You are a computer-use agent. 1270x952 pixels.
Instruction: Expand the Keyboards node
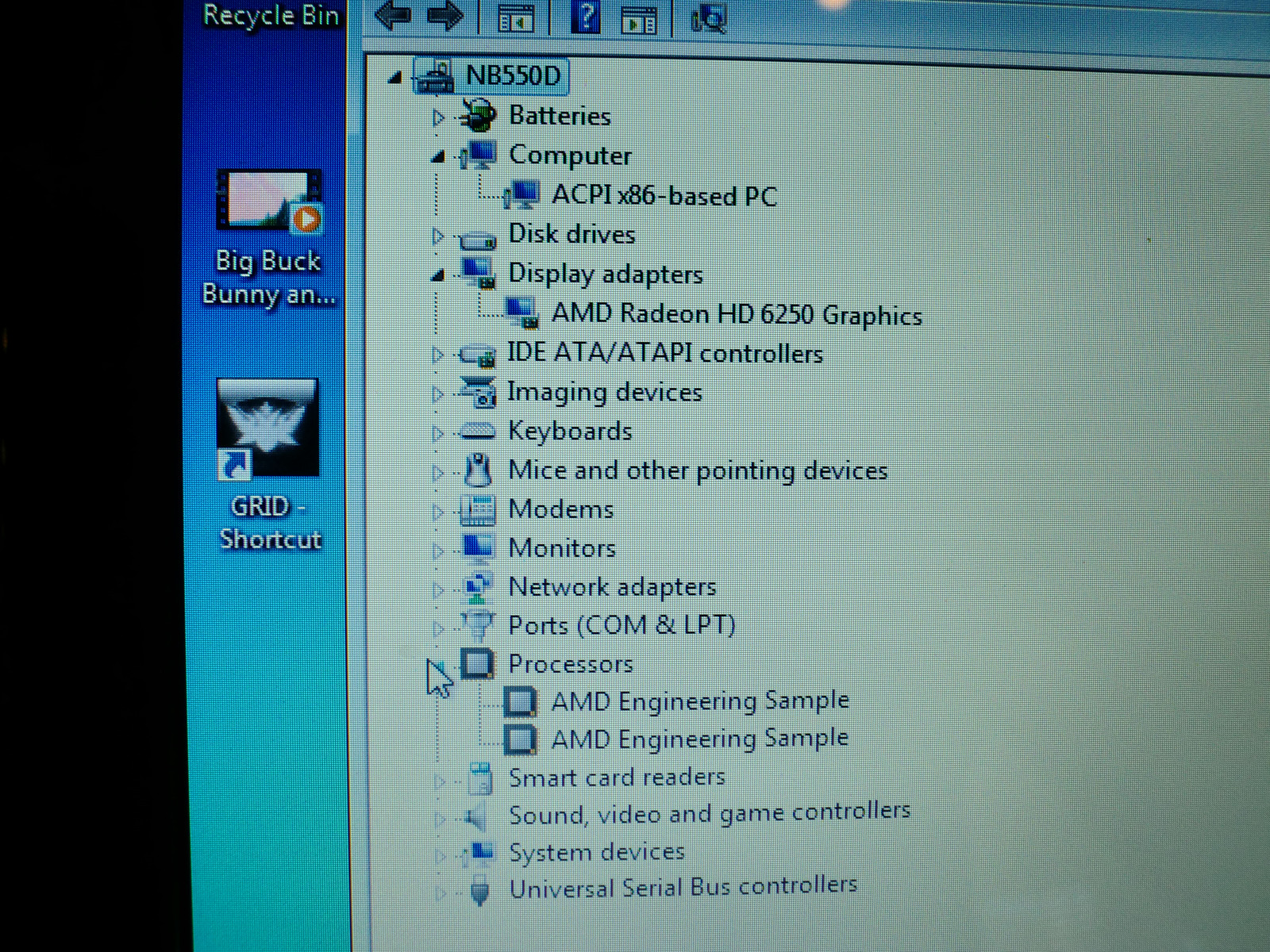click(437, 433)
